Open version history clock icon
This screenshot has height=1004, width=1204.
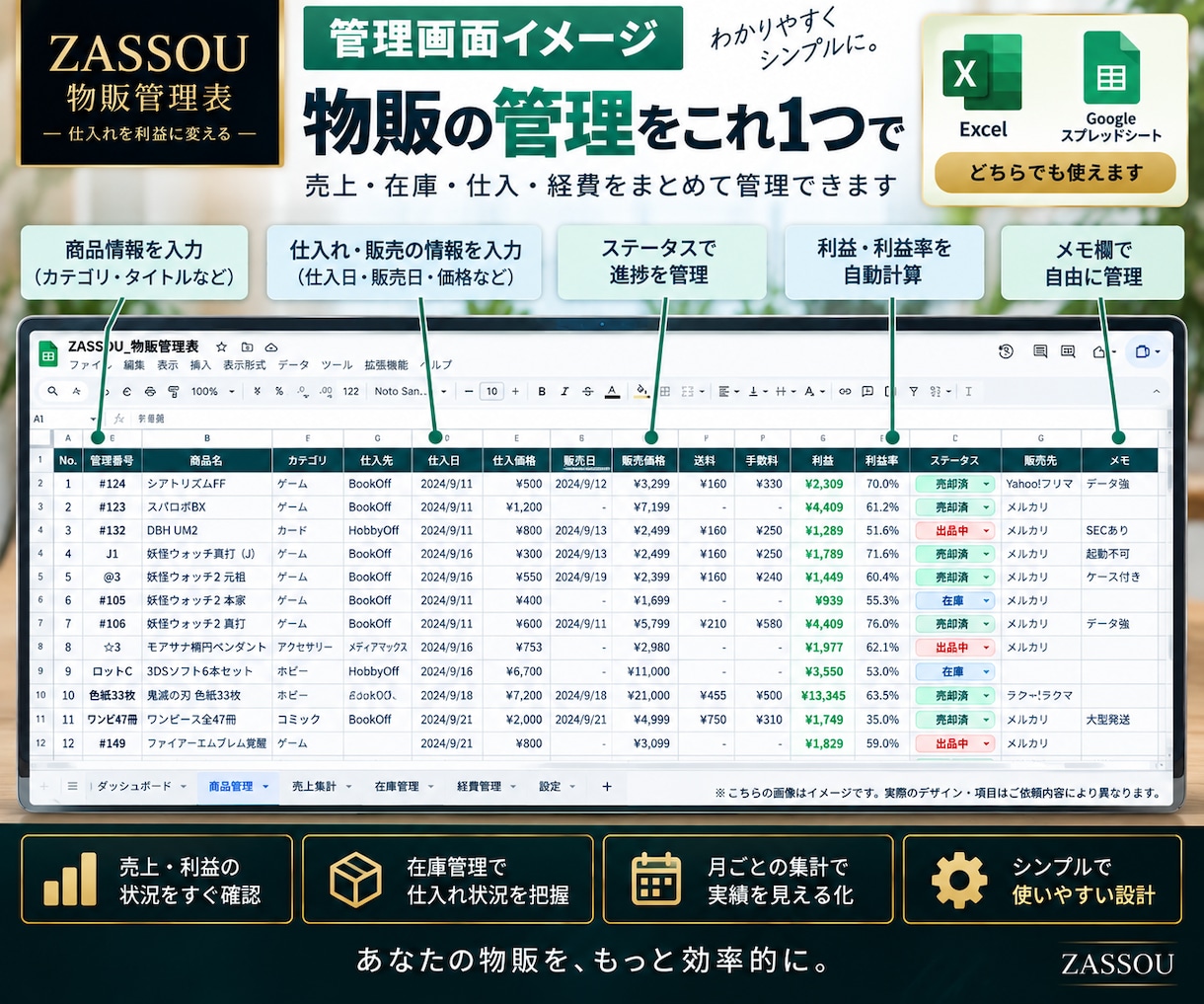[1006, 351]
